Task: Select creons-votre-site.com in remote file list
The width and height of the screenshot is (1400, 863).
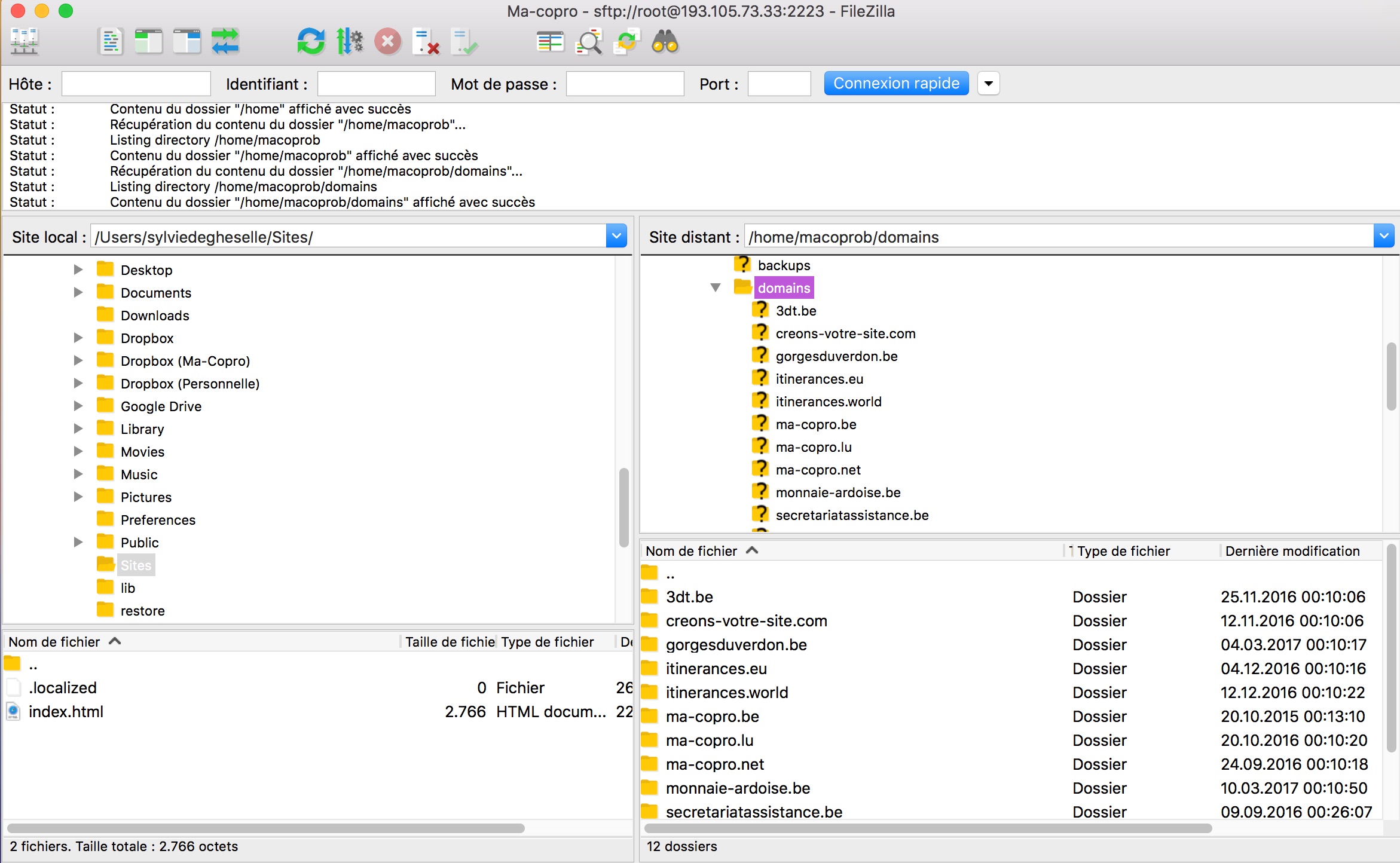Action: 1011,621
